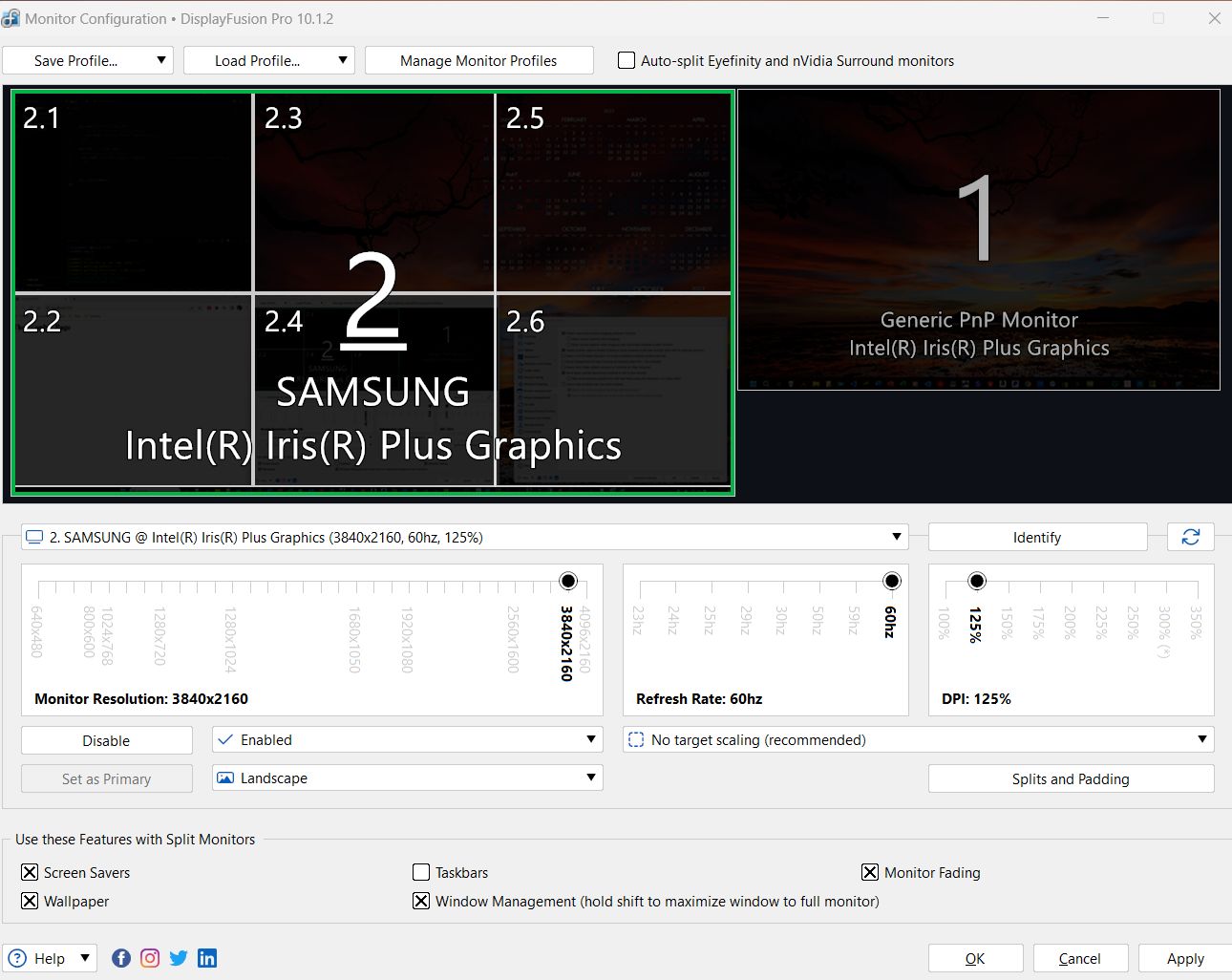Enable the Taskbars checkbox
This screenshot has width=1232, height=980.
421,872
